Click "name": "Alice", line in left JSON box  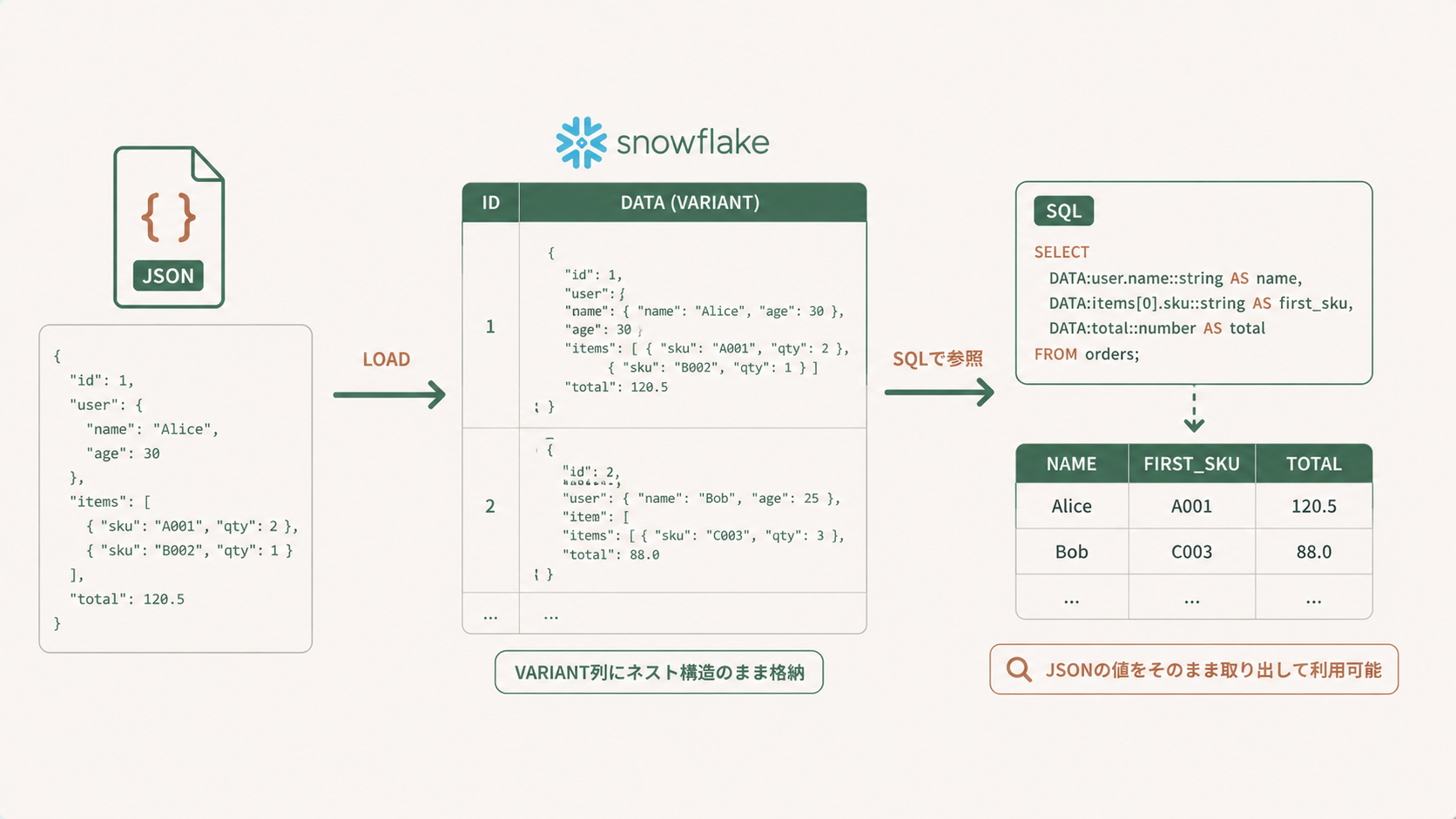coord(152,429)
